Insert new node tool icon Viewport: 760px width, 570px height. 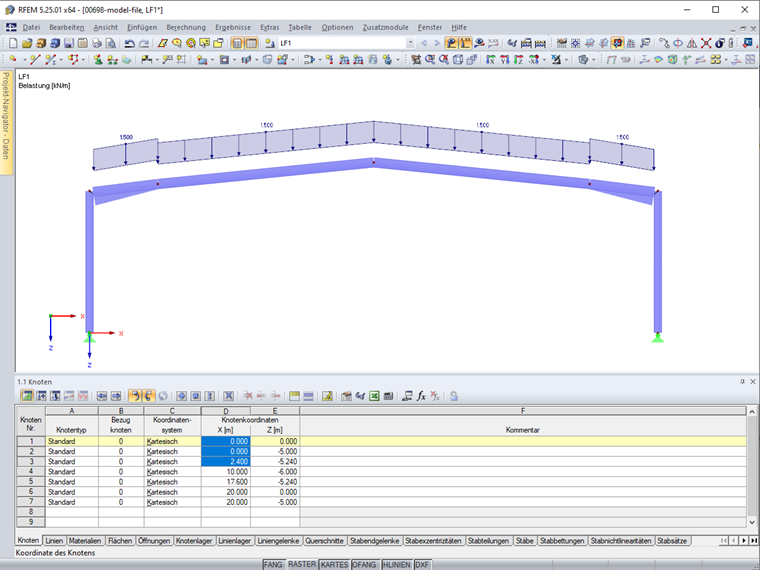[x=13, y=60]
